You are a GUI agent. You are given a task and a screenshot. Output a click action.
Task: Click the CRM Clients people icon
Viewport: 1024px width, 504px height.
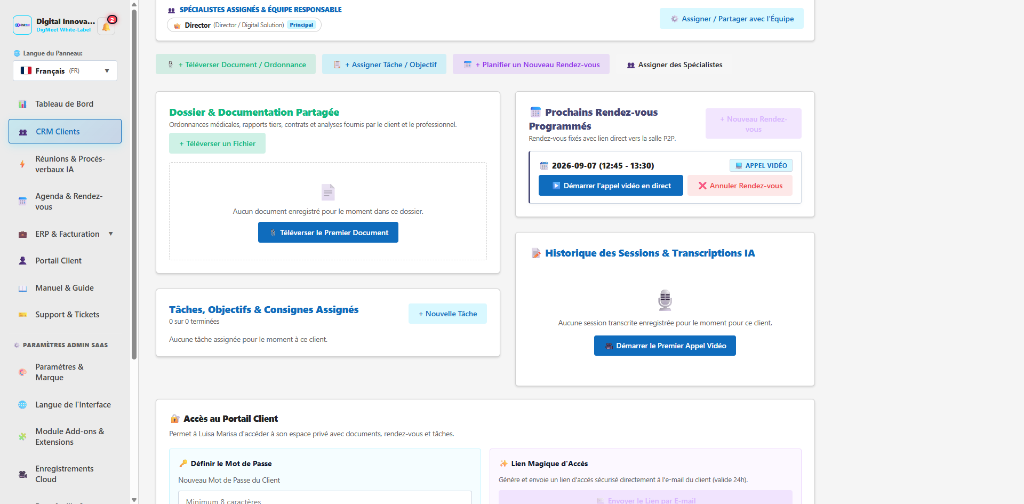click(x=23, y=132)
